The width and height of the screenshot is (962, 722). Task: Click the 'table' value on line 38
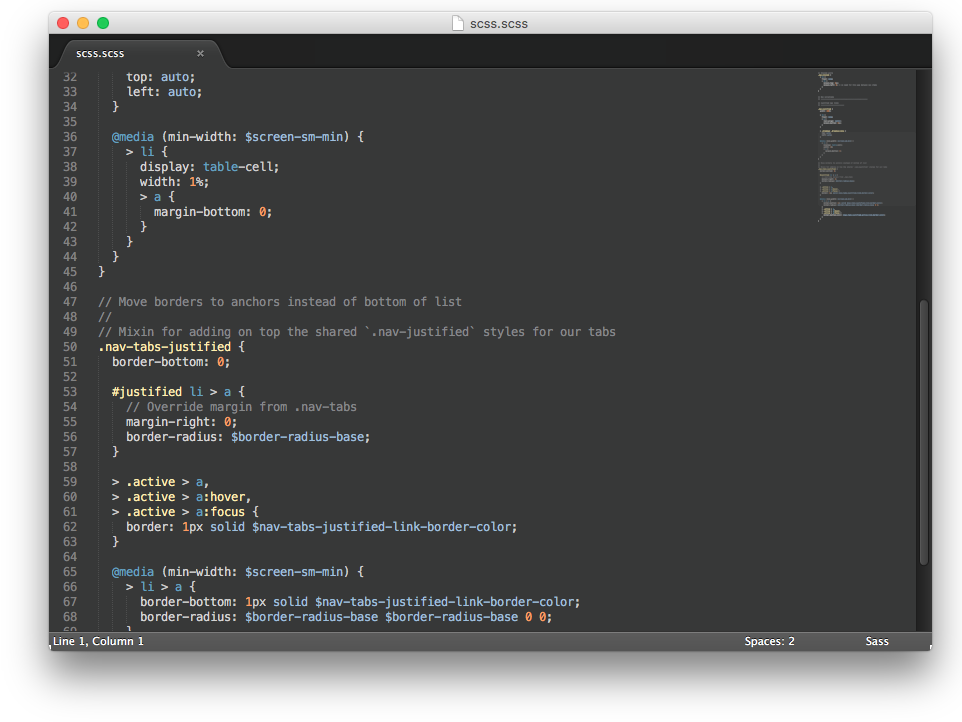point(220,167)
